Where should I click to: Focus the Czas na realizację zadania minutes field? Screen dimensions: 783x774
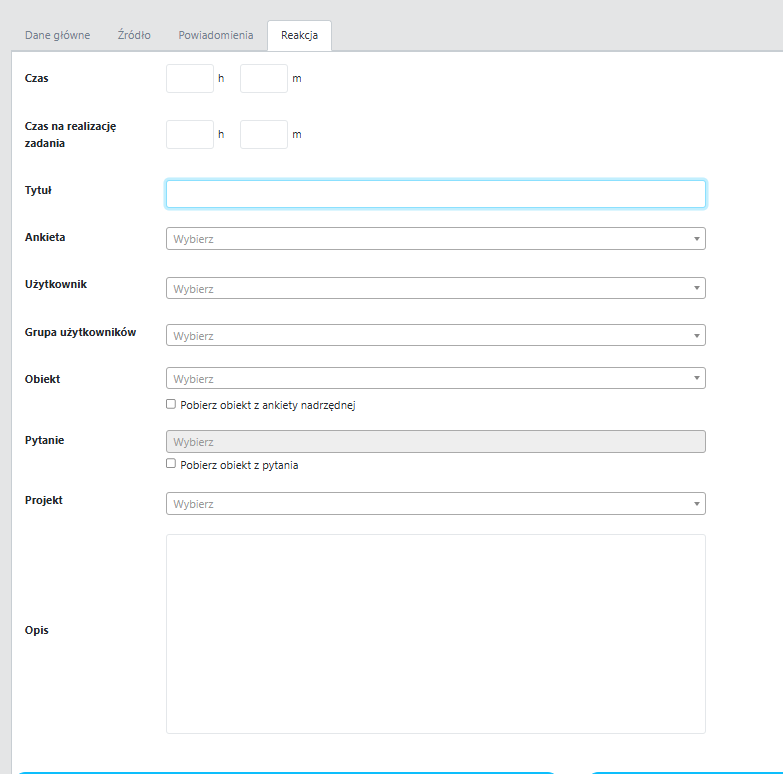click(x=264, y=134)
